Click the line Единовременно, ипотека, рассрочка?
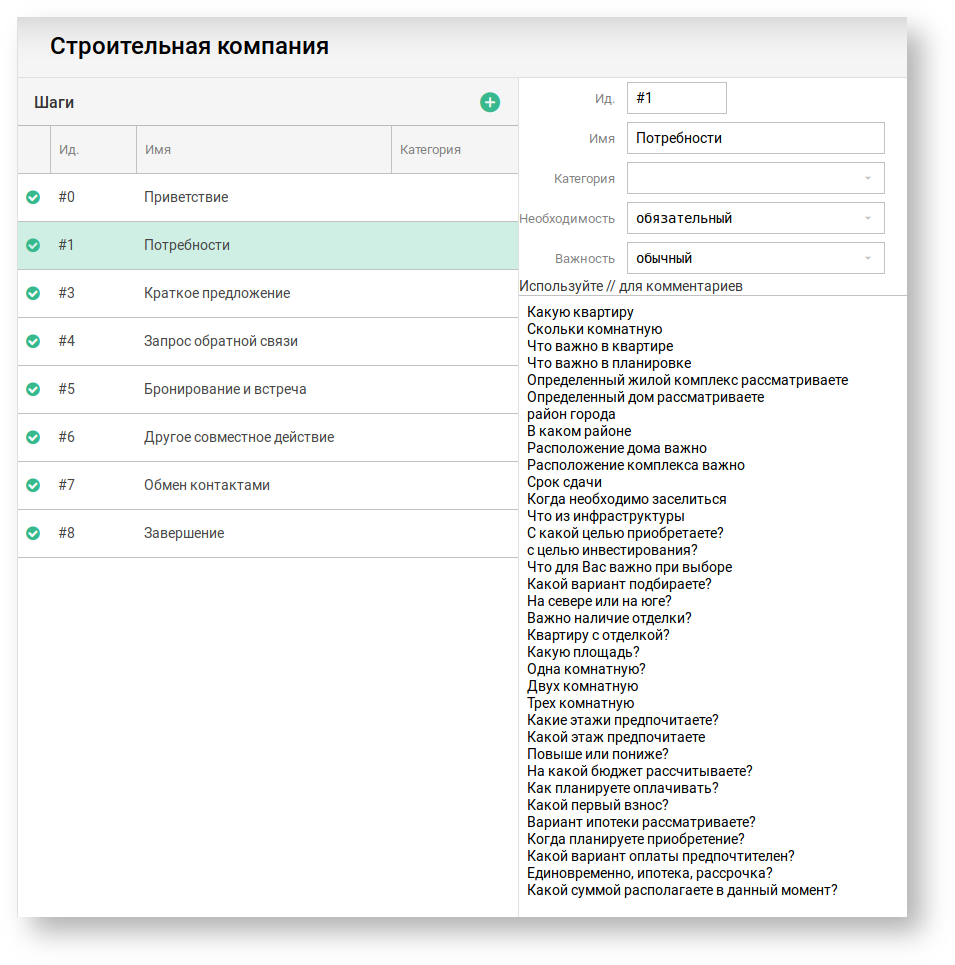This screenshot has width=955, height=965. 649,873
